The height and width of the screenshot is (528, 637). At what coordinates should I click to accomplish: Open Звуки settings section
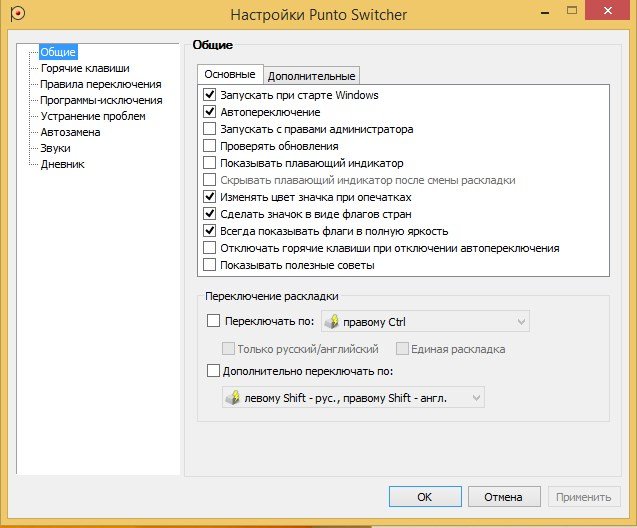coord(55,148)
